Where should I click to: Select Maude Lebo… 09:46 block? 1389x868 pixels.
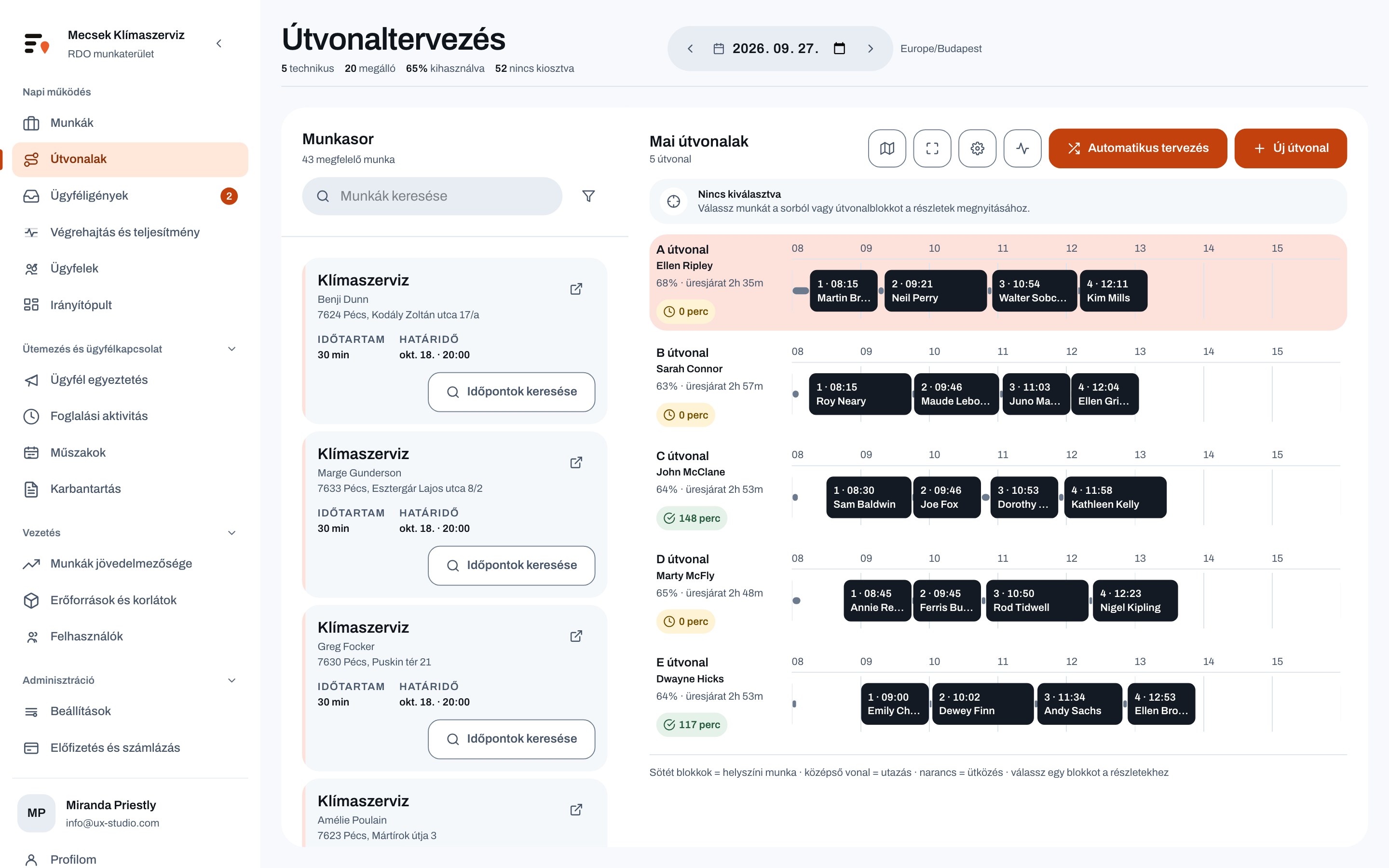click(956, 394)
